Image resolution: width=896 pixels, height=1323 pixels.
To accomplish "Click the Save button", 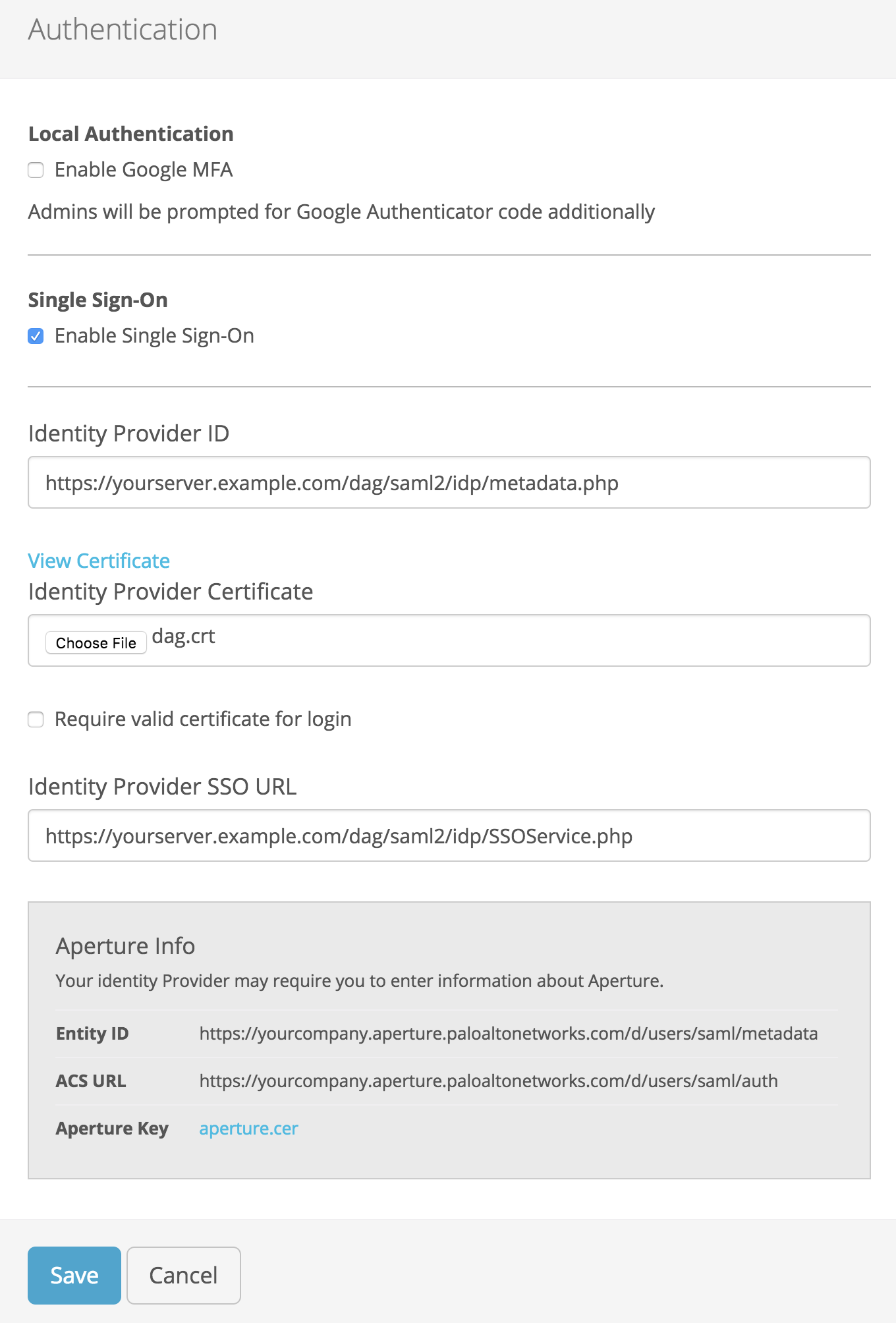I will click(74, 1276).
